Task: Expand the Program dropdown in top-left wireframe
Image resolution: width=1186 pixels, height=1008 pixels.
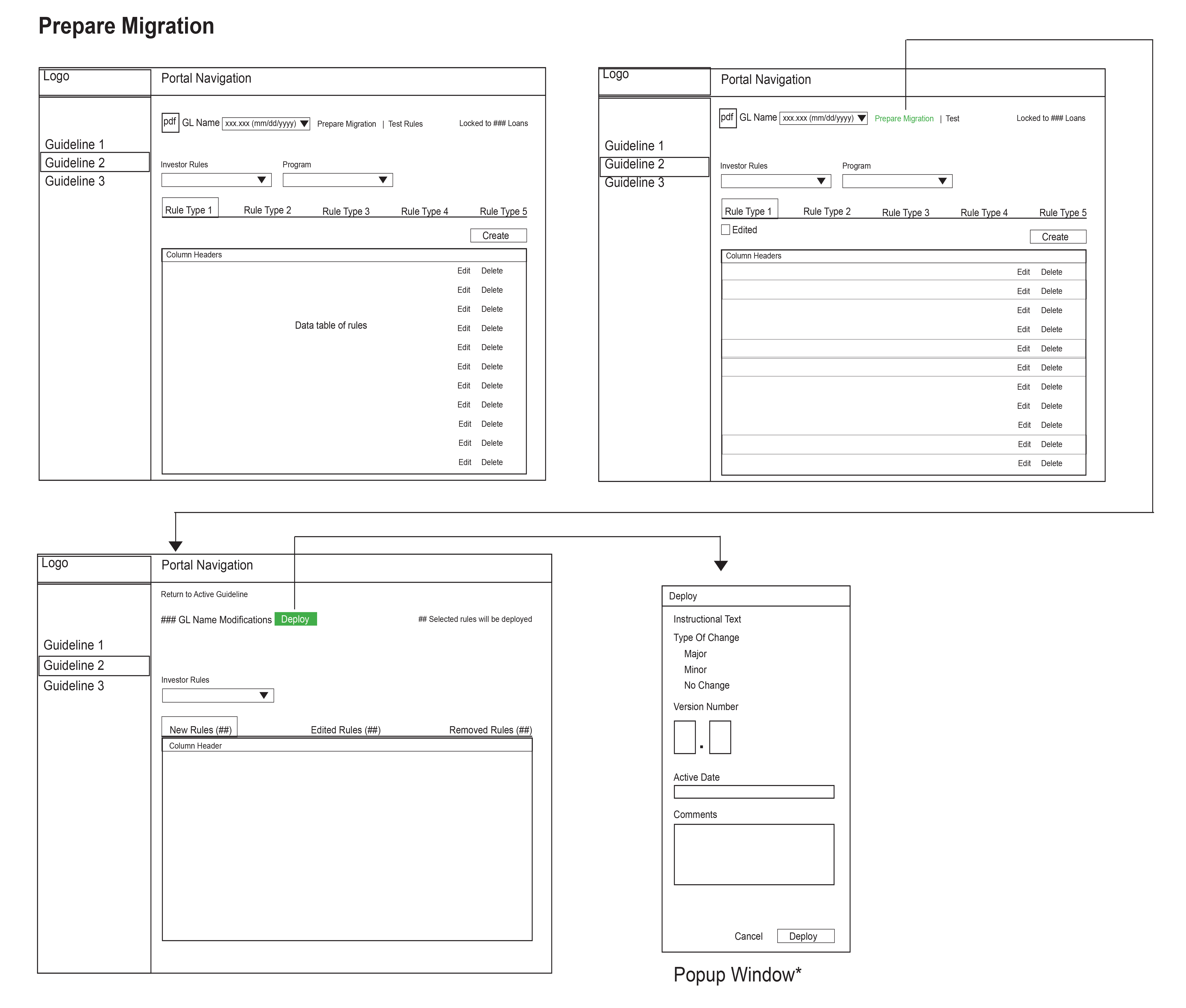Action: (338, 180)
